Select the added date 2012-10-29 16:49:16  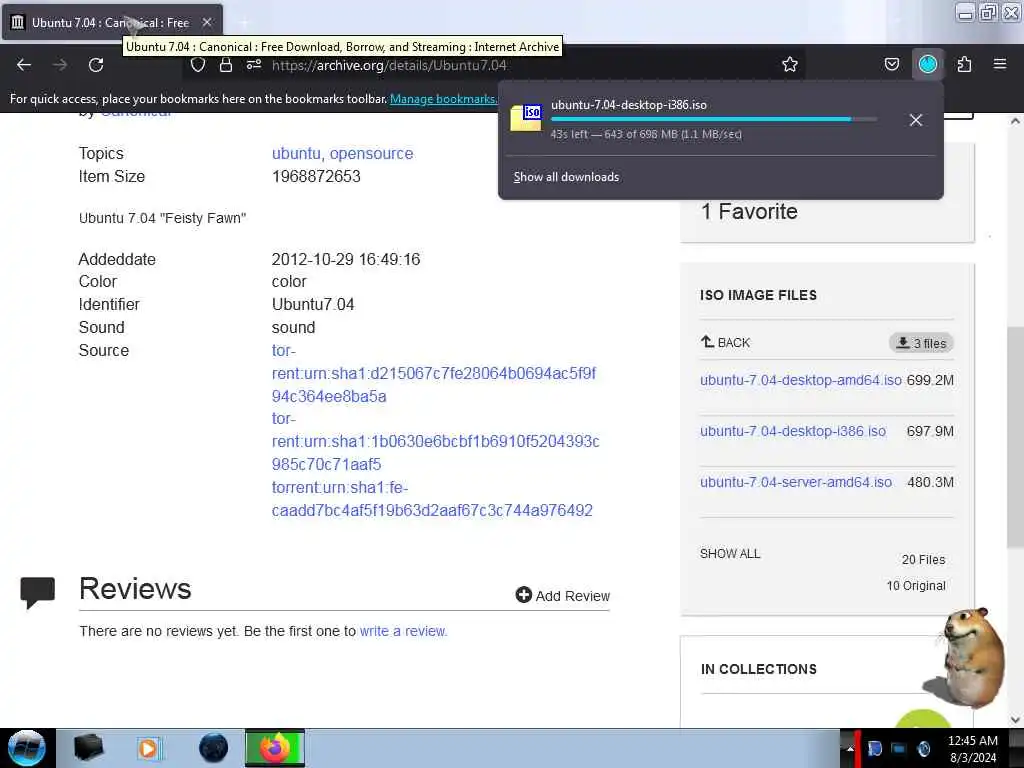click(346, 259)
